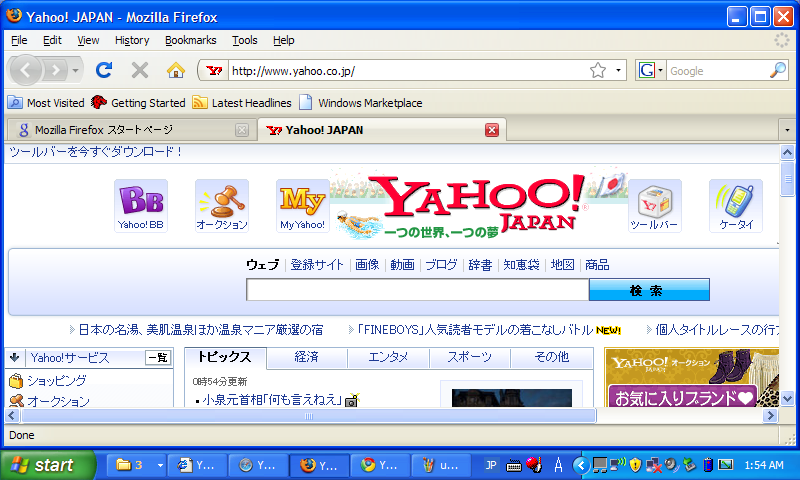Expand hidden system tray icons arrow
The image size is (800, 480).
(580, 465)
